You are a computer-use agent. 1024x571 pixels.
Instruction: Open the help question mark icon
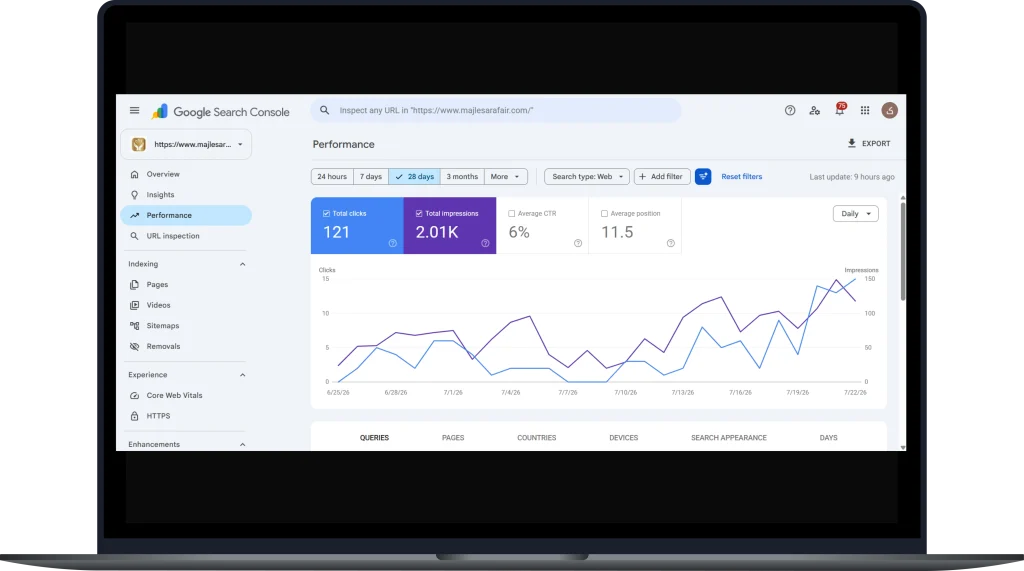click(x=790, y=110)
